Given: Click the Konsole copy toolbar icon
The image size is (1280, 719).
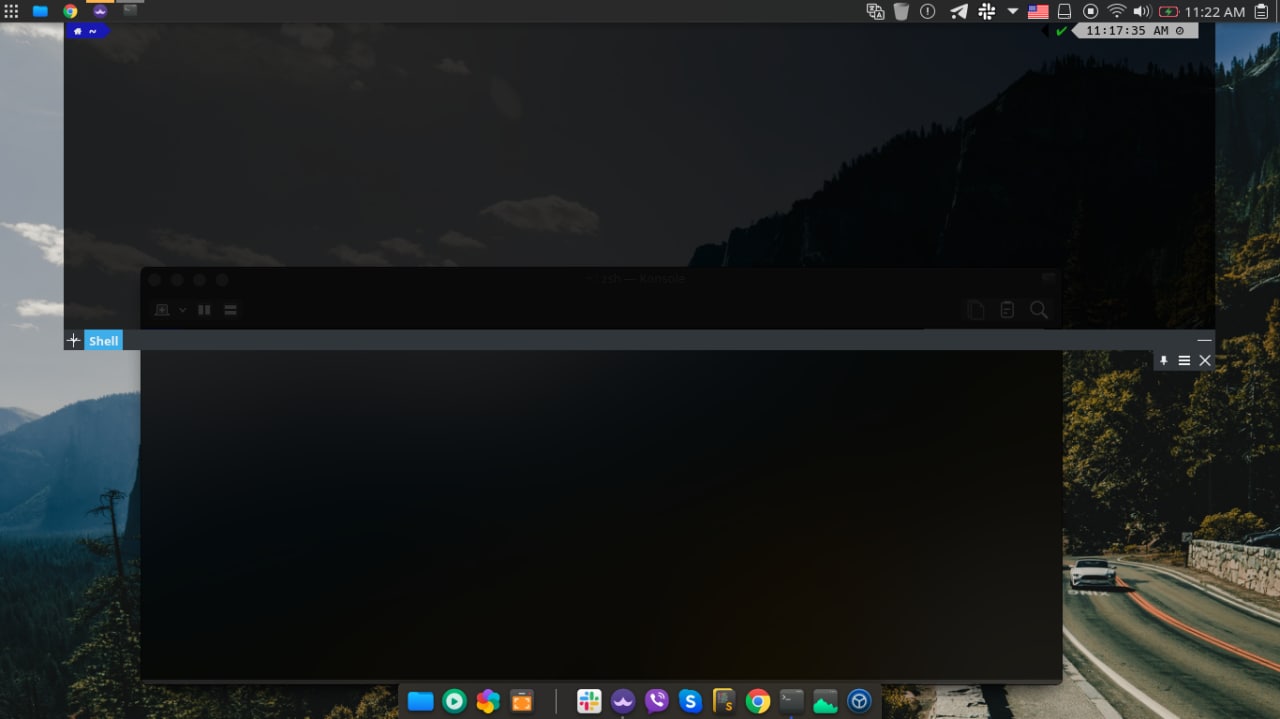Looking at the screenshot, I should click(975, 310).
